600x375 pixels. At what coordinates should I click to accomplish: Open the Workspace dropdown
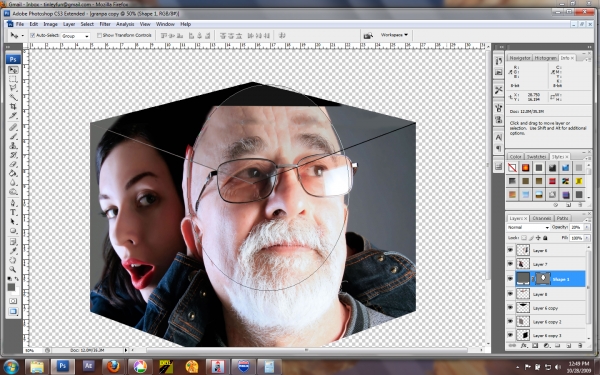click(394, 35)
